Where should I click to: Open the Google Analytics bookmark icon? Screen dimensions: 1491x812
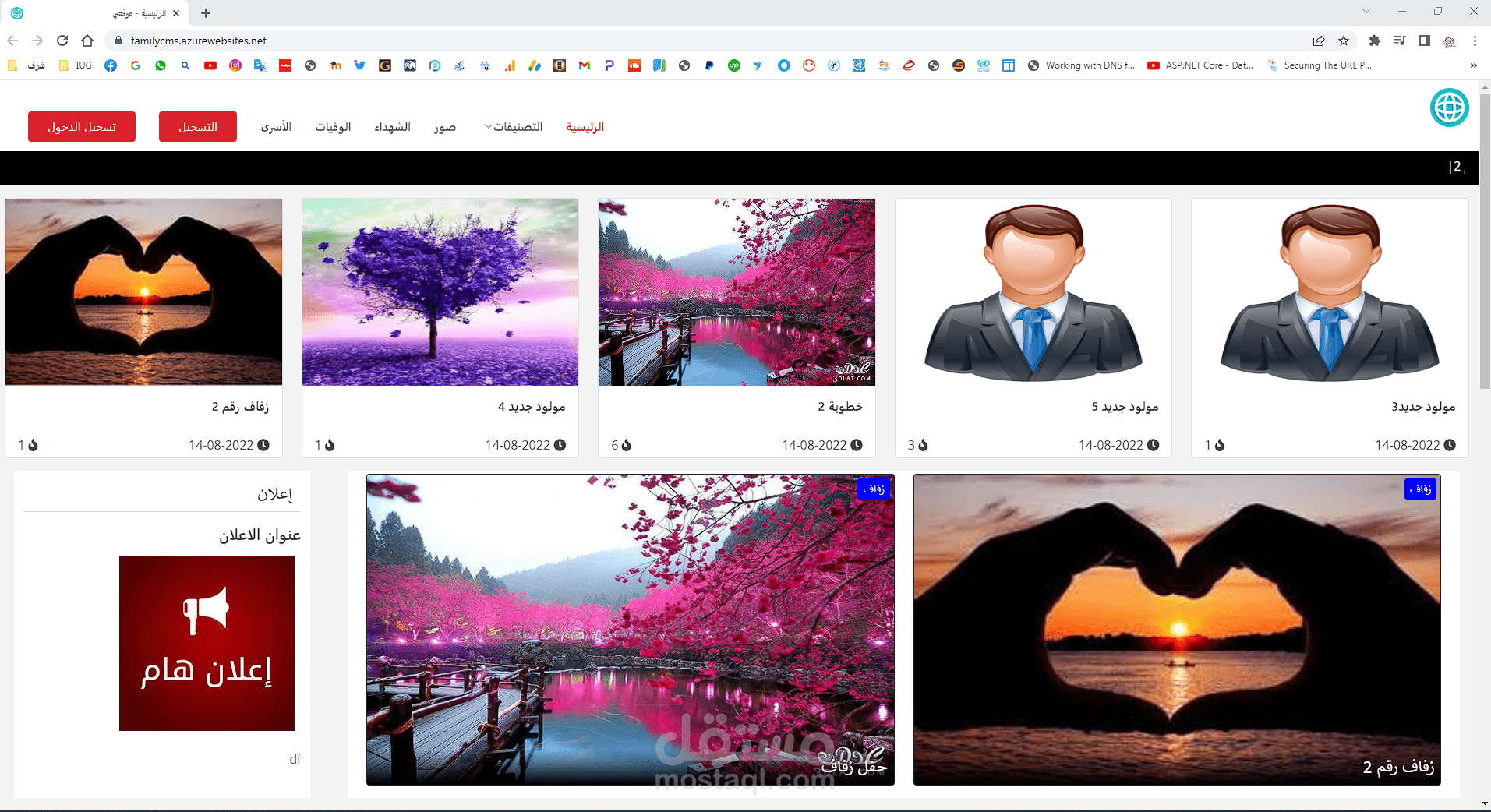tap(510, 65)
